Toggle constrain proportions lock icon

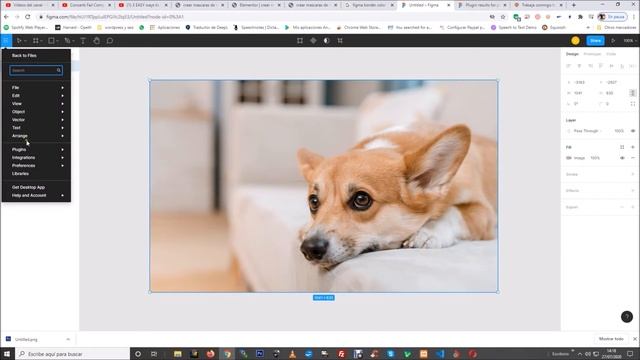pyautogui.click(x=633, y=93)
